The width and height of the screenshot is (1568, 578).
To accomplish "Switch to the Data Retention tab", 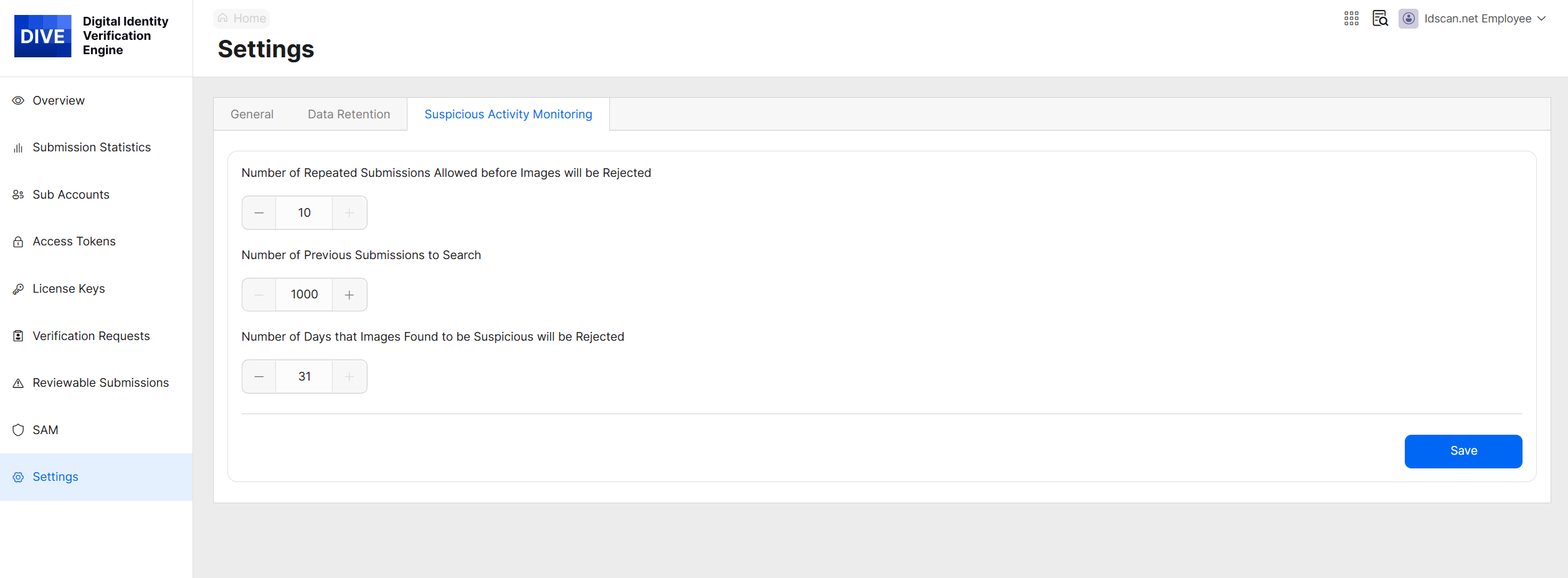I will click(x=348, y=115).
